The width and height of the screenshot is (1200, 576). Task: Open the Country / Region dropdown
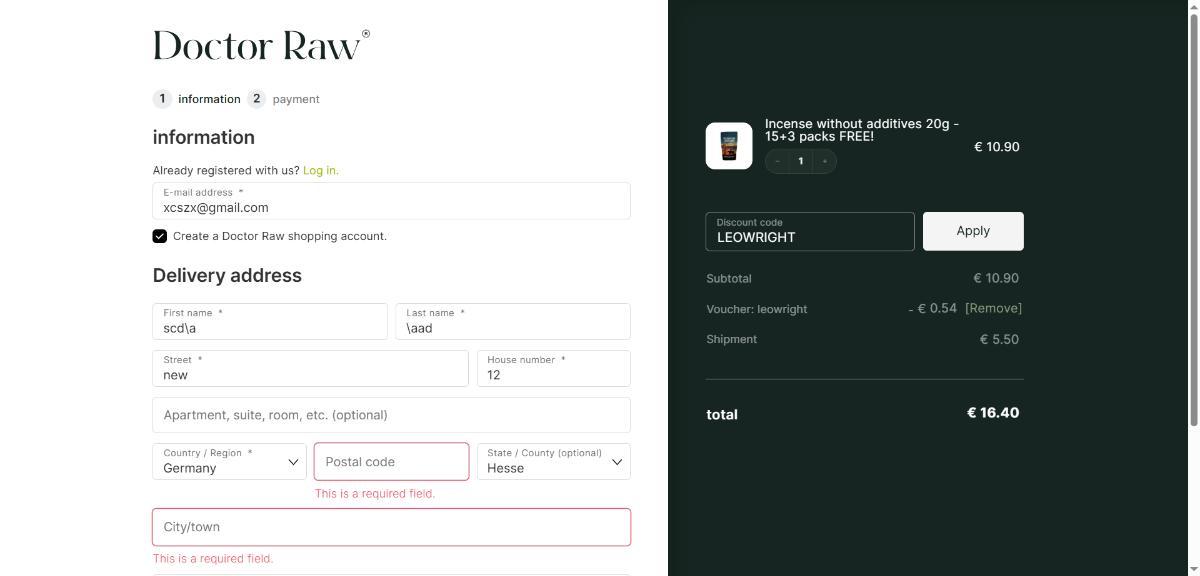(x=230, y=461)
